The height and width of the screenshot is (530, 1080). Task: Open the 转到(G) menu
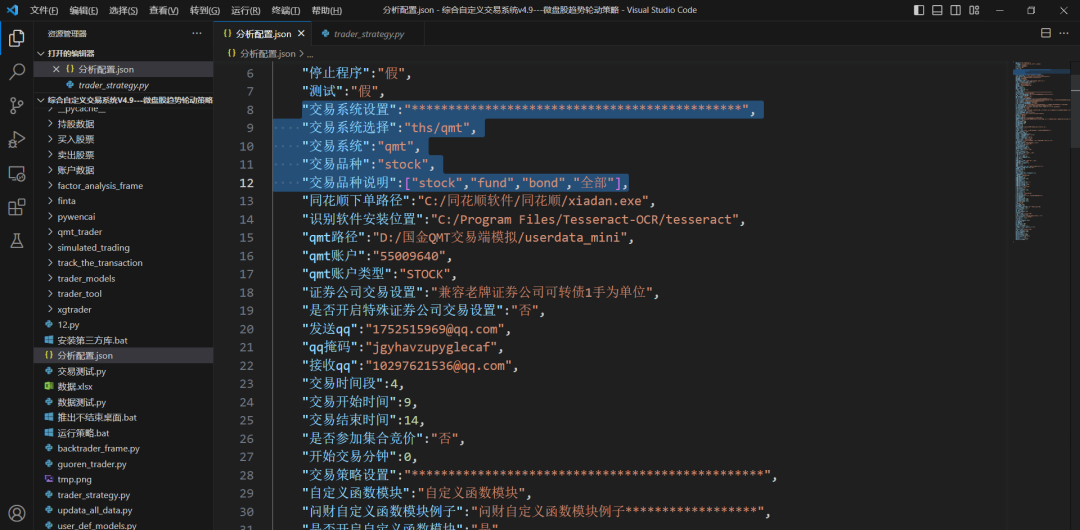[x=205, y=10]
